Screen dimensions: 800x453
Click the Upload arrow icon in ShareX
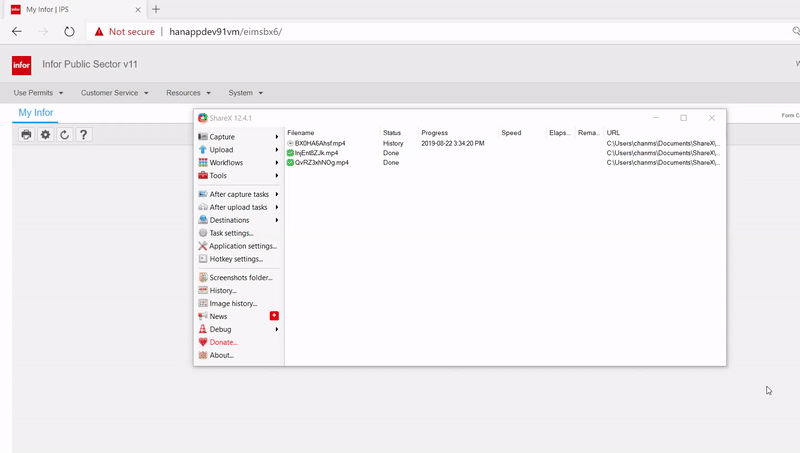pyautogui.click(x=203, y=149)
